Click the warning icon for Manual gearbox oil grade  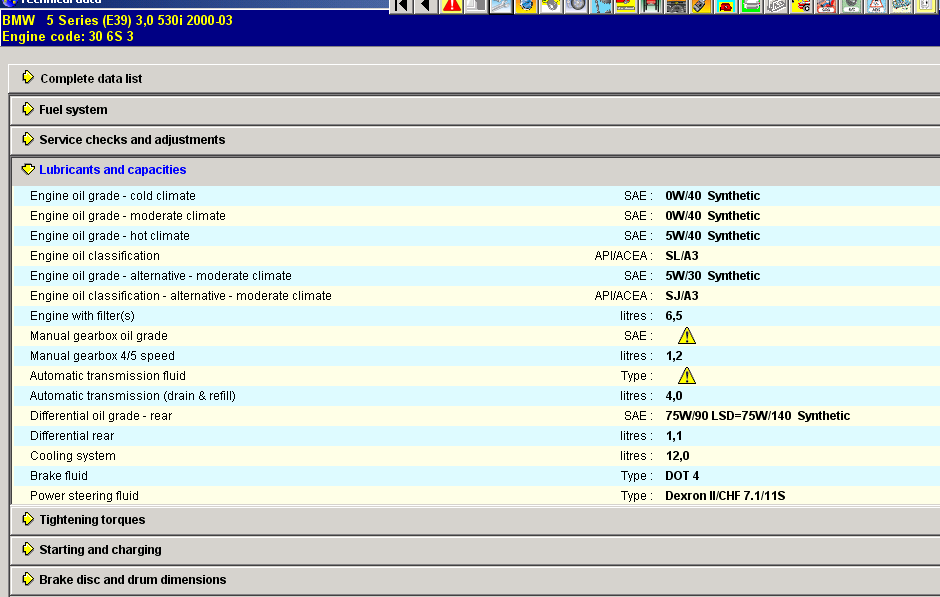click(x=686, y=336)
